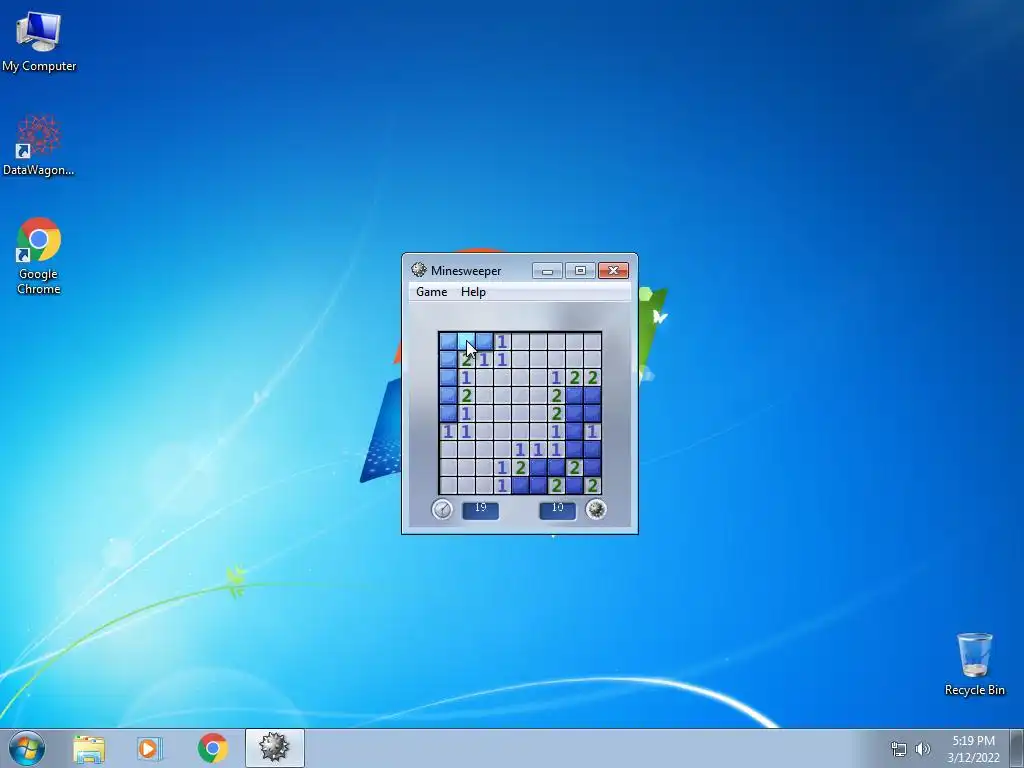Select the DataWagon desktop shortcut
Image resolution: width=1024 pixels, height=768 pixels.
tap(39, 145)
